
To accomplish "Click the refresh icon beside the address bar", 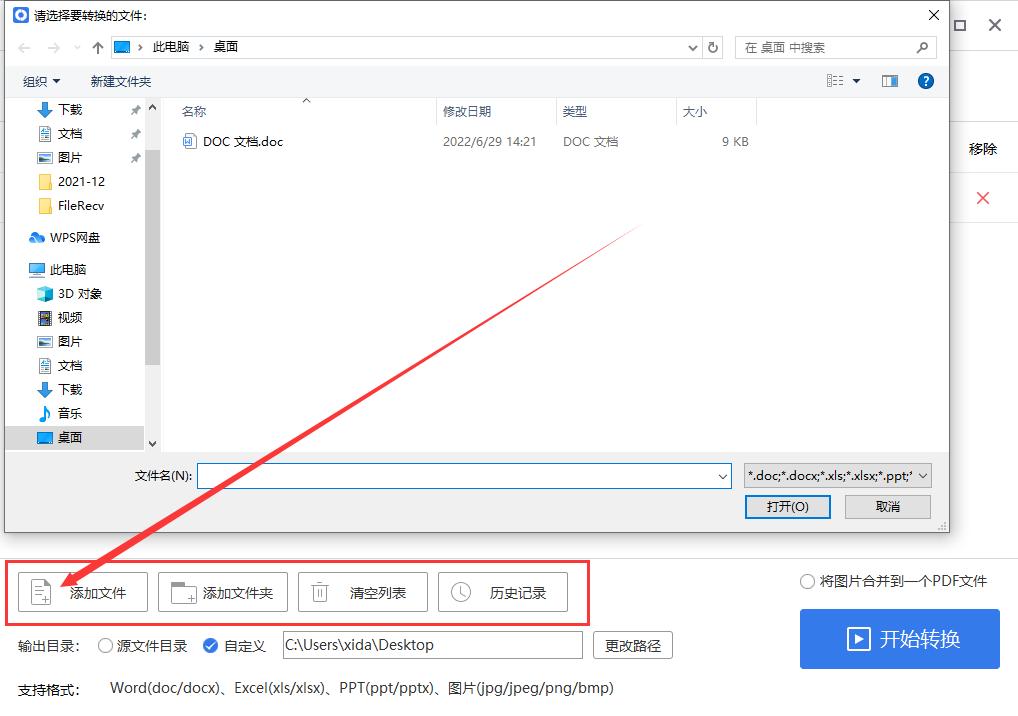I will click(x=712, y=47).
